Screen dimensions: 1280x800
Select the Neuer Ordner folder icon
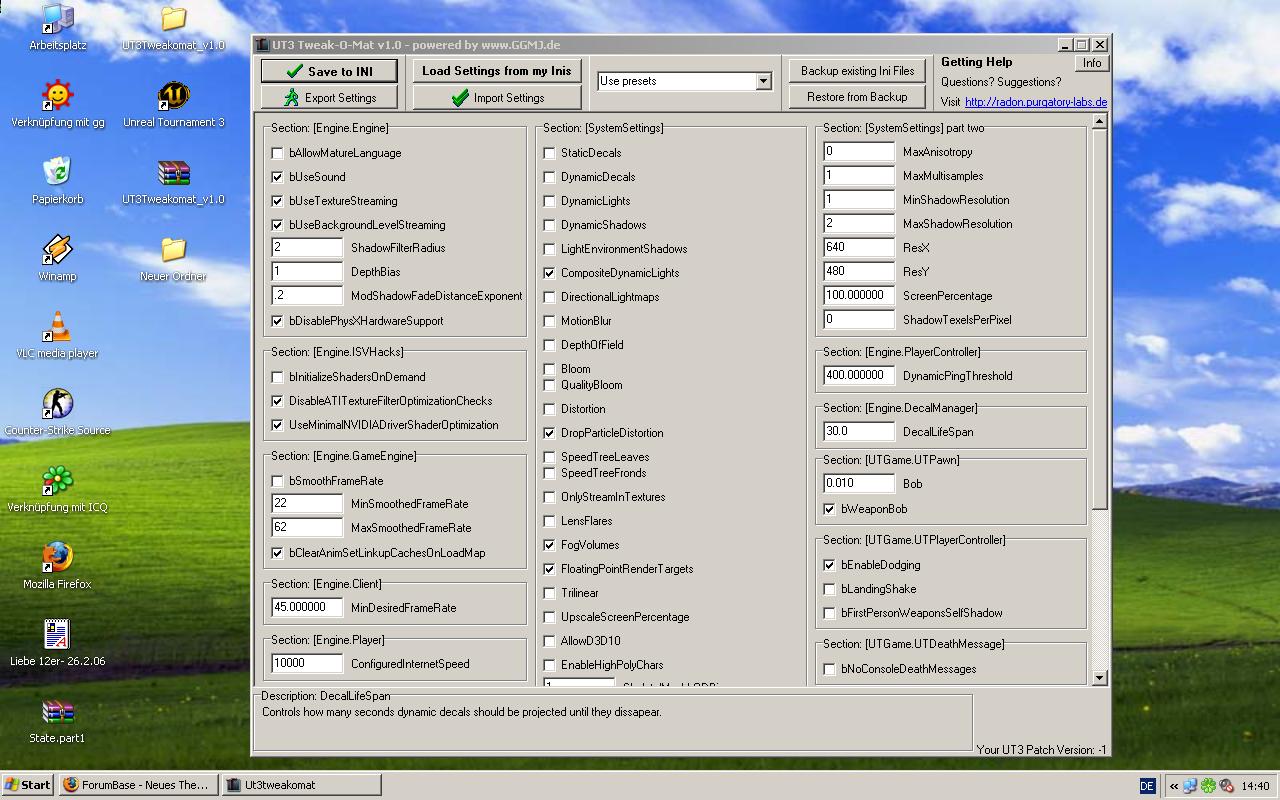[x=173, y=258]
